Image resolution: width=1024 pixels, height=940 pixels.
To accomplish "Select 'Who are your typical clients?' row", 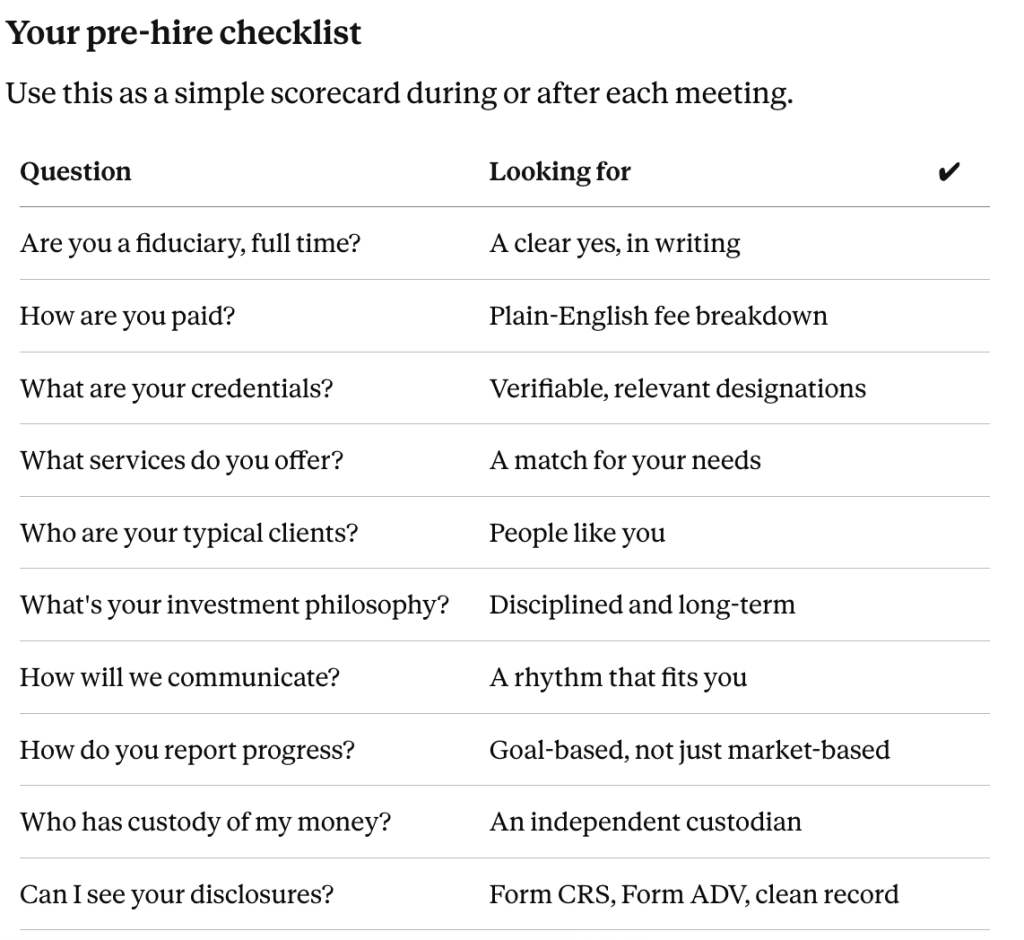I will pos(504,533).
